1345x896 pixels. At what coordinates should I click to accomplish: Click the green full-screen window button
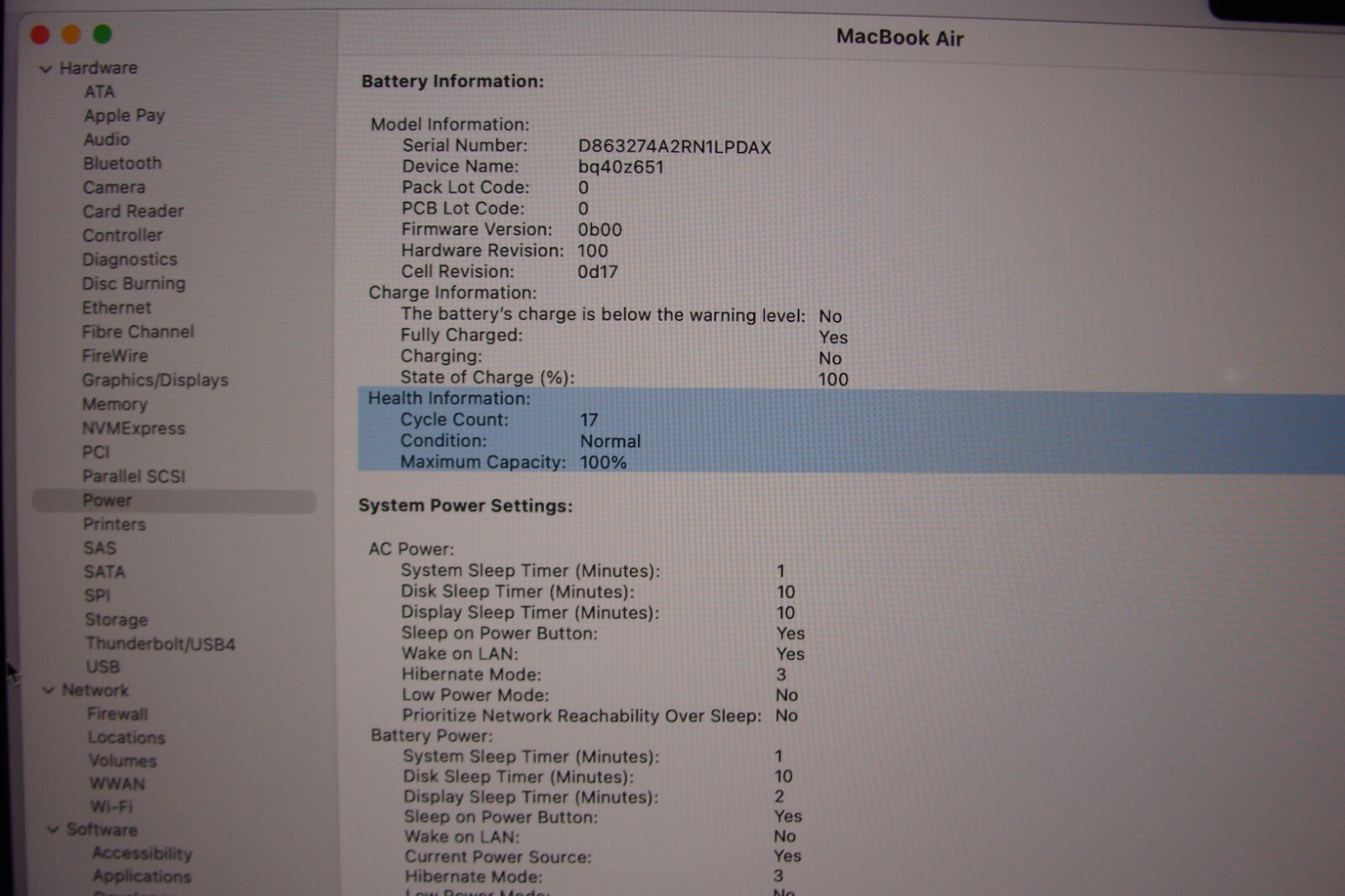103,34
